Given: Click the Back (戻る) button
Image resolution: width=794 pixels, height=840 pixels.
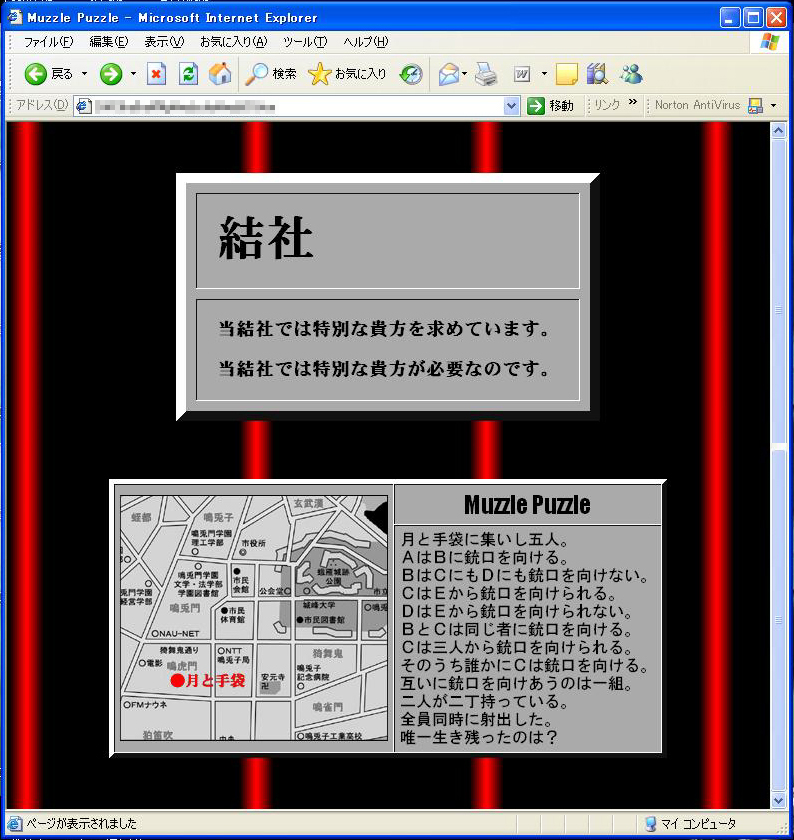Looking at the screenshot, I should [x=48, y=74].
